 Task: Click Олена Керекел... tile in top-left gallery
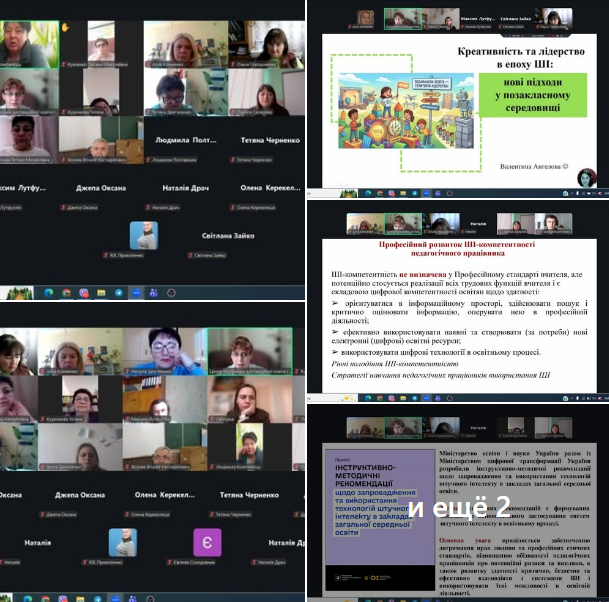268,189
